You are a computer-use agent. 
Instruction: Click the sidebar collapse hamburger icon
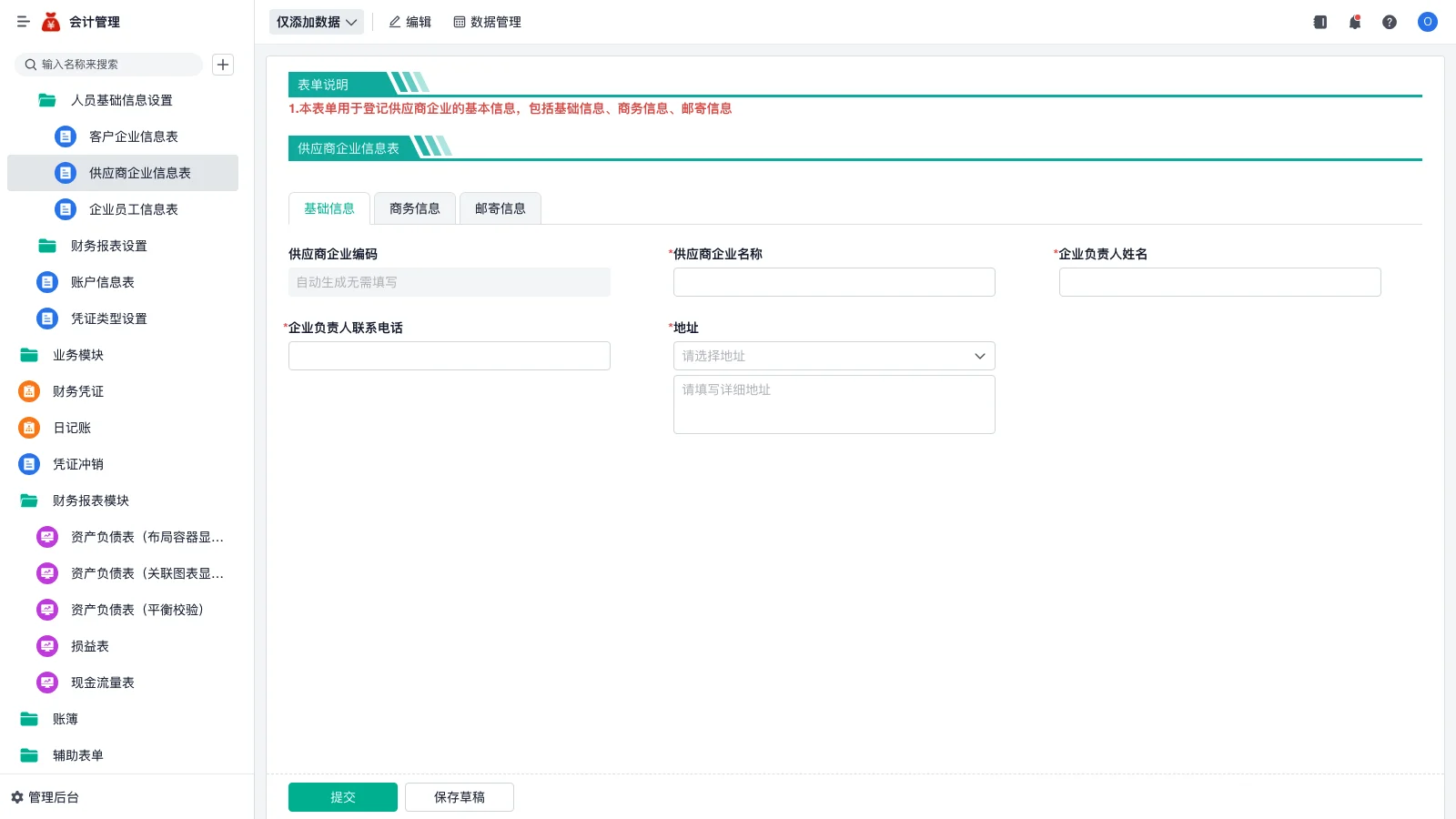coord(24,22)
